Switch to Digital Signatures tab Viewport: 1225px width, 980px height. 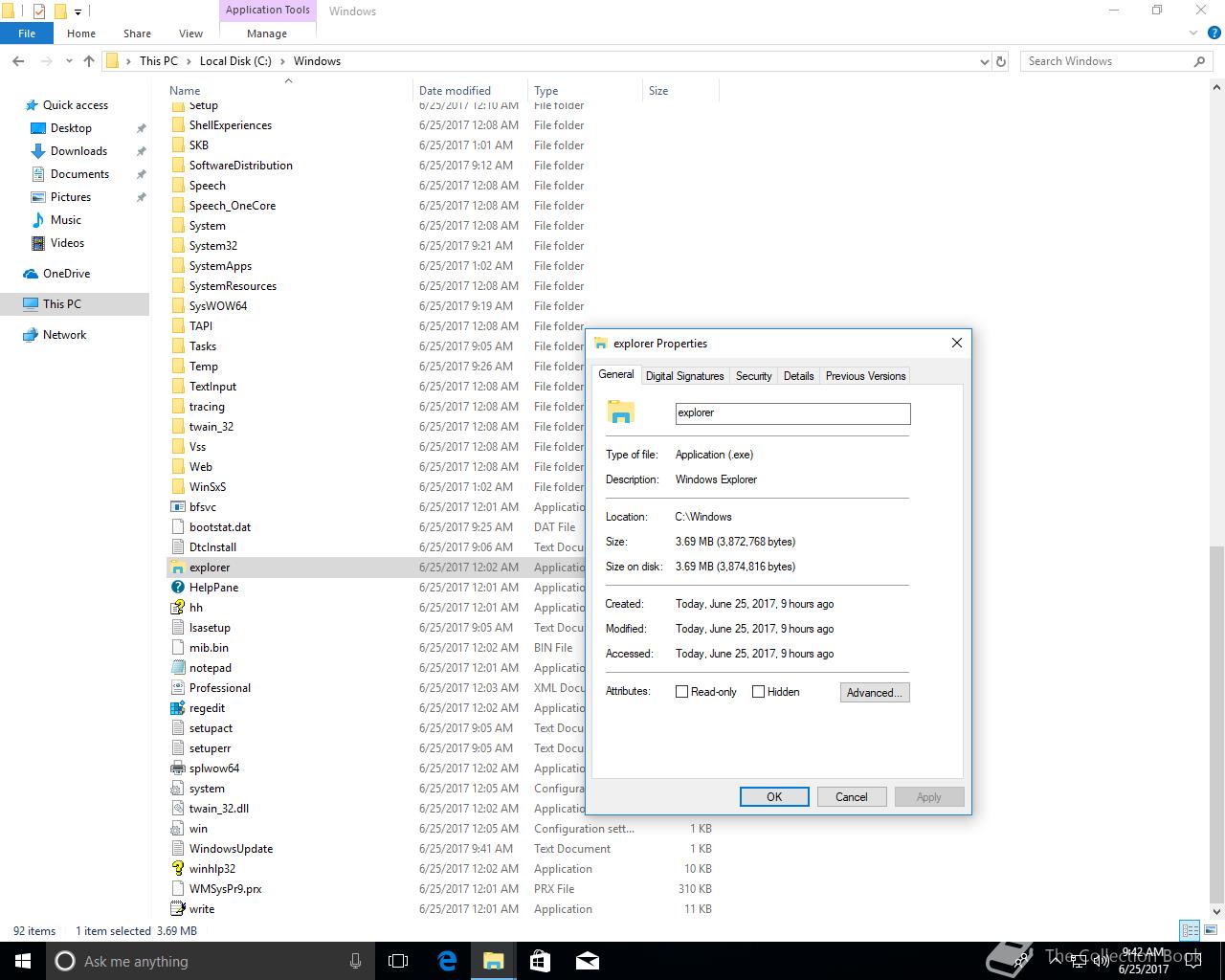pos(684,376)
